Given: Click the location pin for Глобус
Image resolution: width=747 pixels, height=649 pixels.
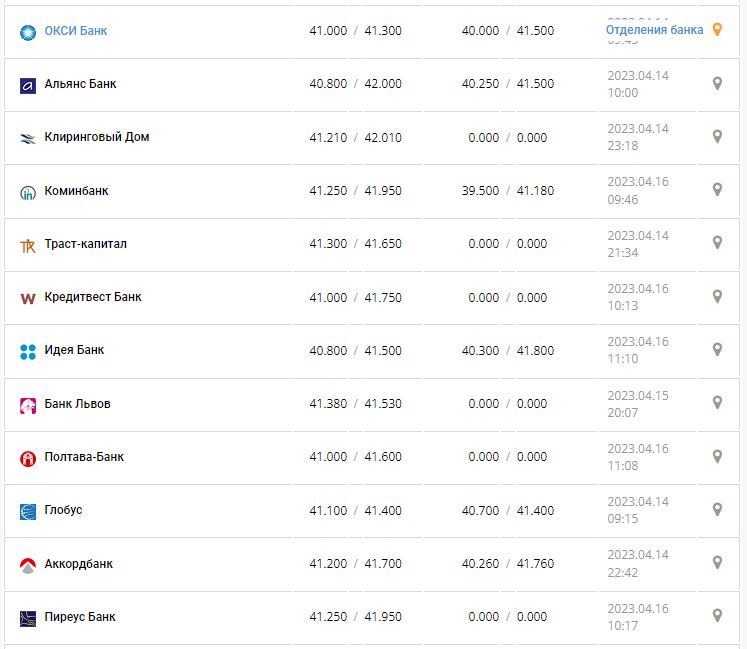Looking at the screenshot, I should [717, 509].
